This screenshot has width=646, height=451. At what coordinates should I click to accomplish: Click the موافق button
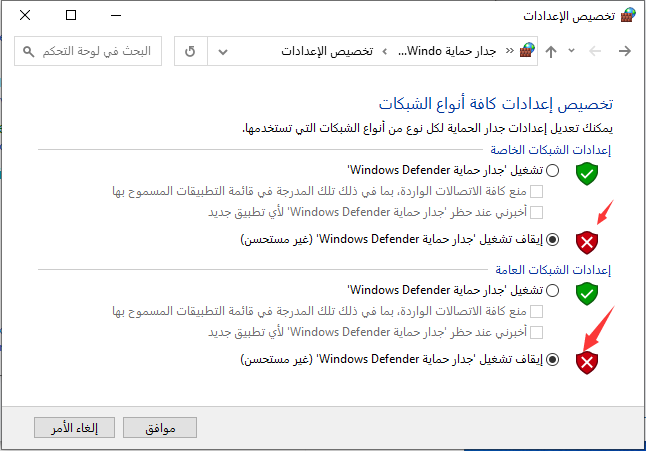tap(160, 428)
